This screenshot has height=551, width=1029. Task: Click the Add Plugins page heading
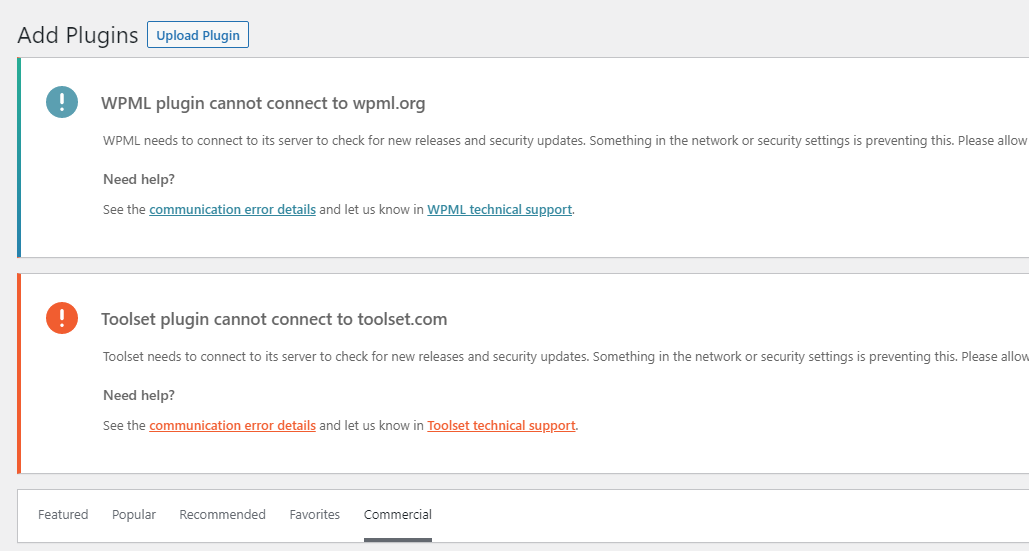tap(77, 35)
